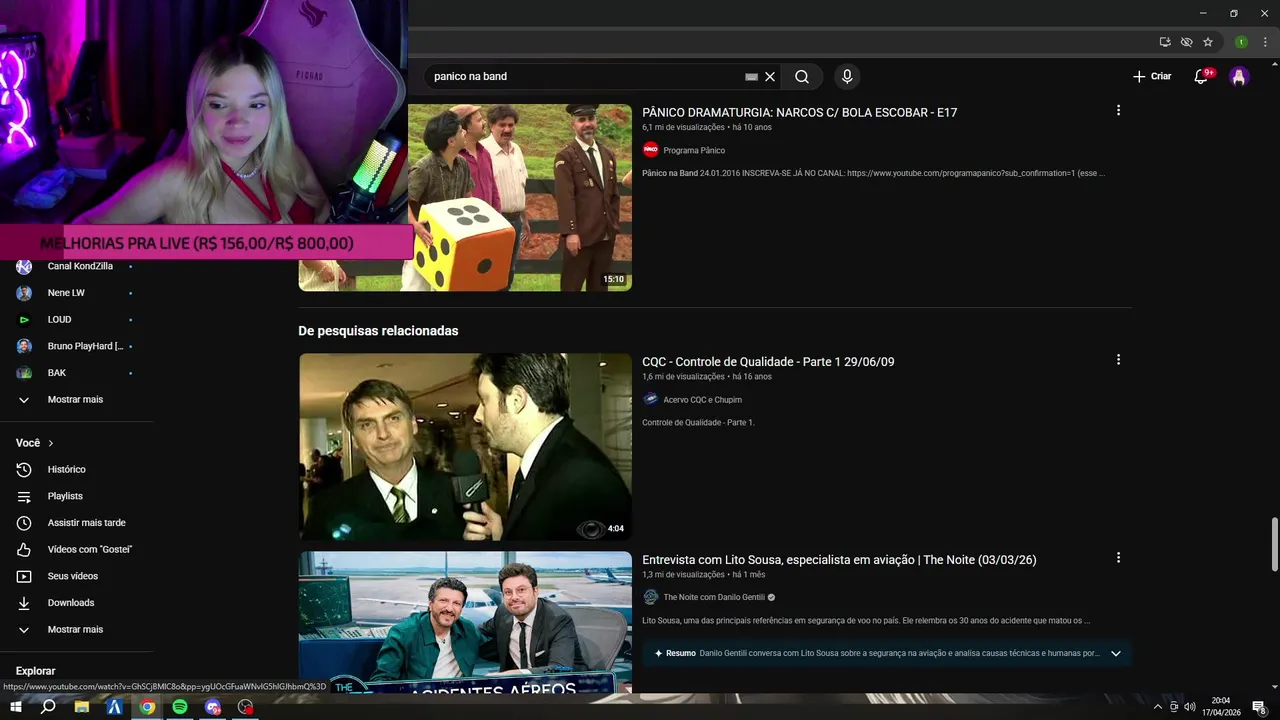Visit the Programa Pânico channel

click(694, 150)
